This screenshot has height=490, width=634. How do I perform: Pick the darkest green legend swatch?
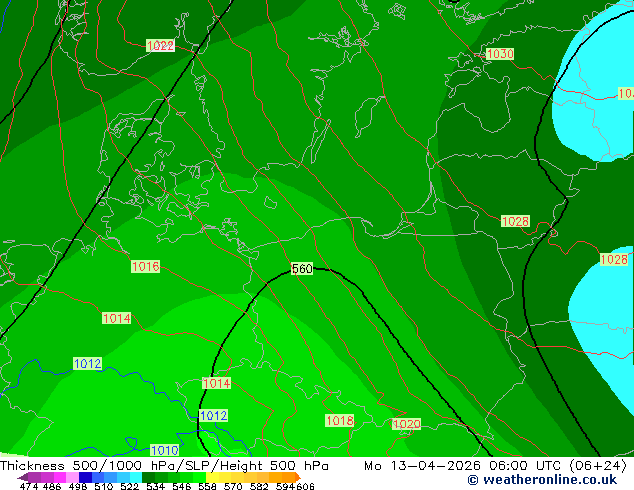tap(148, 477)
